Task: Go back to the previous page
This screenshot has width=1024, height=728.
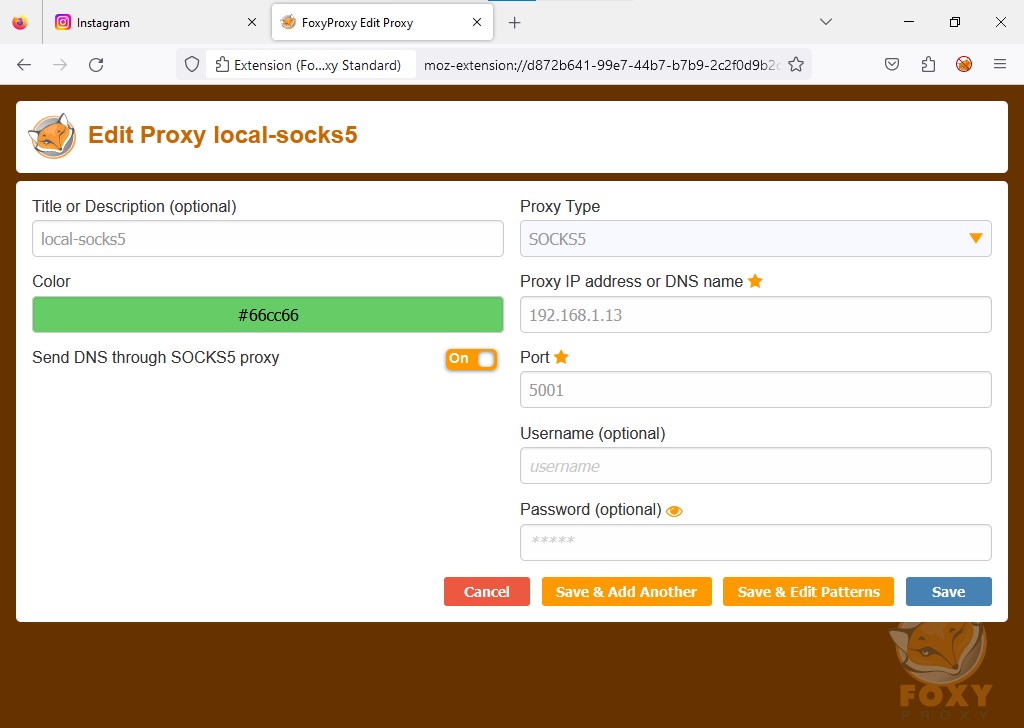Action: [24, 65]
